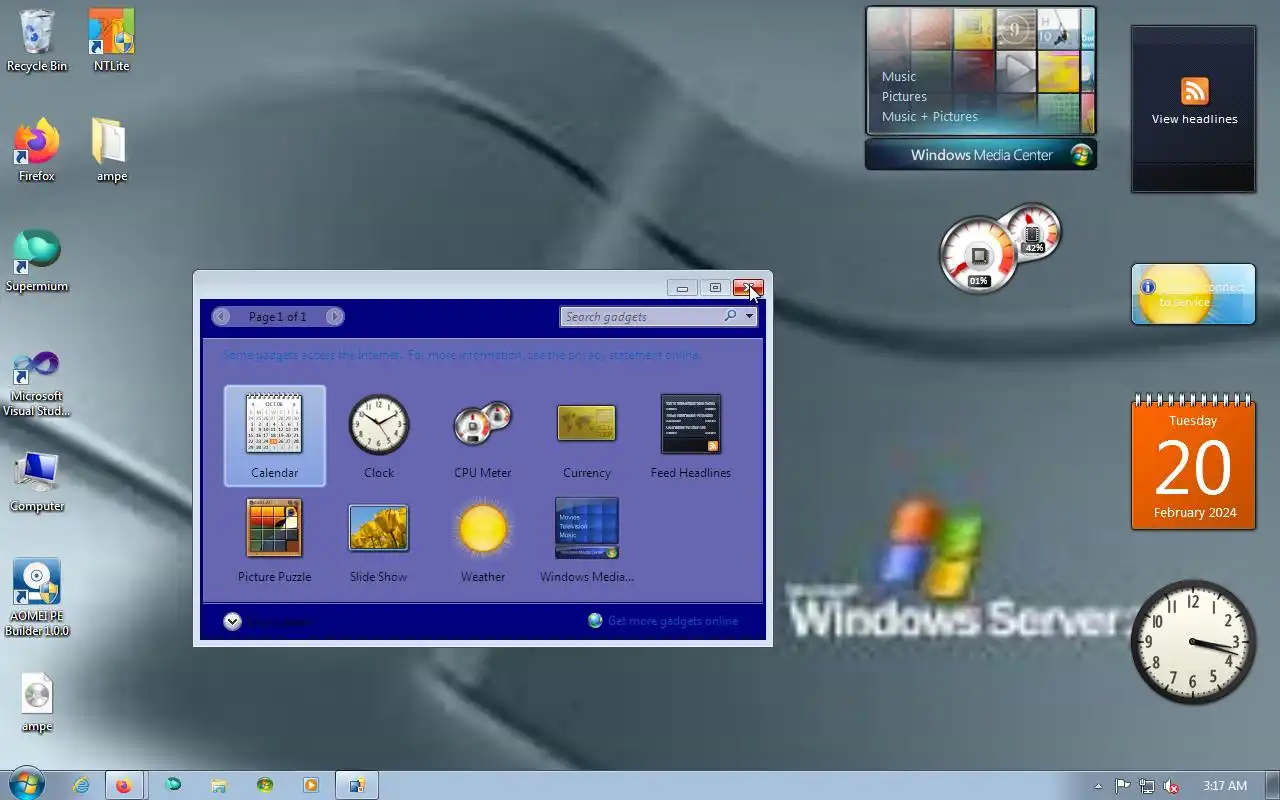Click the 3:17 AM taskbar clock
The image size is (1280, 800).
coord(1225,786)
